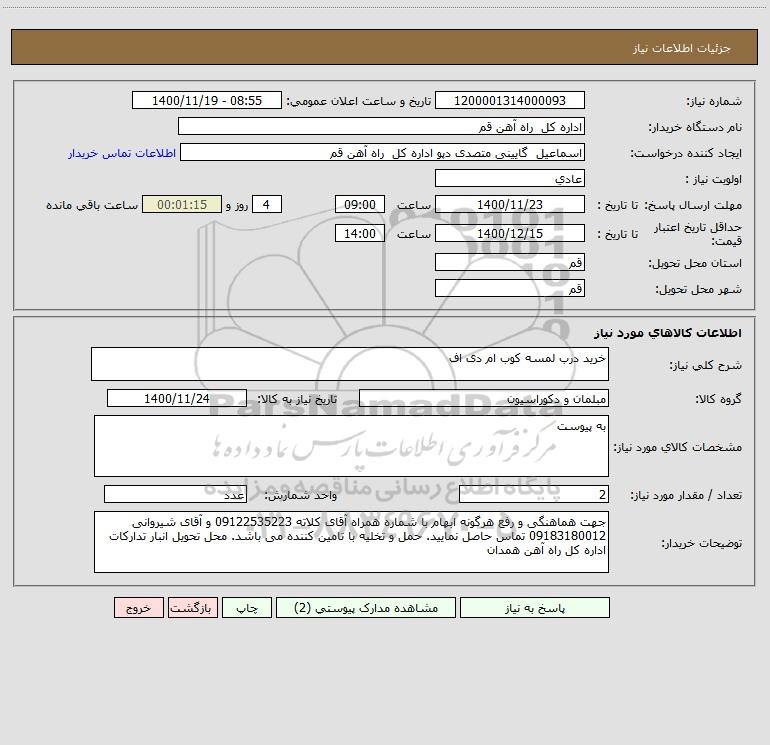Click the مشخصات کالای مورد نیاز label
The height and width of the screenshot is (745, 770).
click(x=678, y=447)
